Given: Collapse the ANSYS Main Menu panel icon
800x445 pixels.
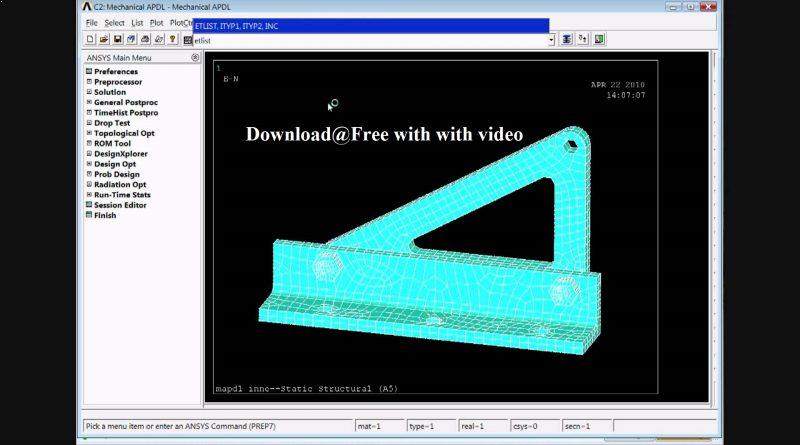Looking at the screenshot, I should pos(195,58).
